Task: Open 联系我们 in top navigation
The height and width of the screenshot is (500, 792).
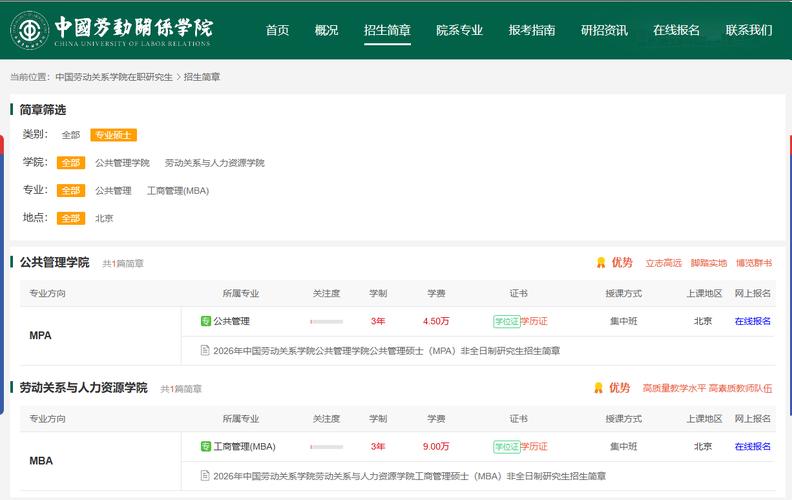Action: 749,30
